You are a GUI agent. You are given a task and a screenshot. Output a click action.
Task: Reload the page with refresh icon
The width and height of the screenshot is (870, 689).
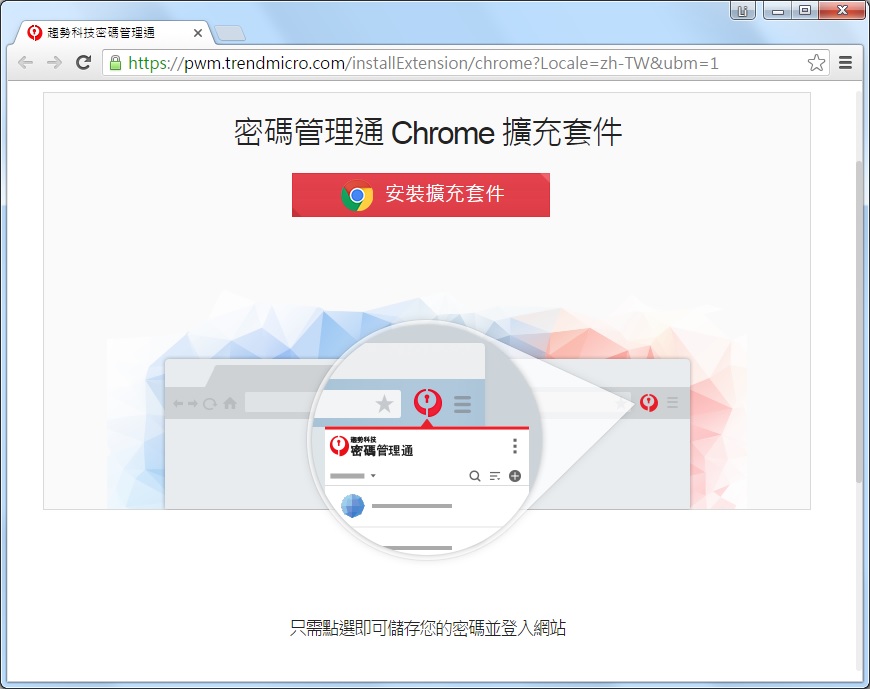tap(83, 63)
